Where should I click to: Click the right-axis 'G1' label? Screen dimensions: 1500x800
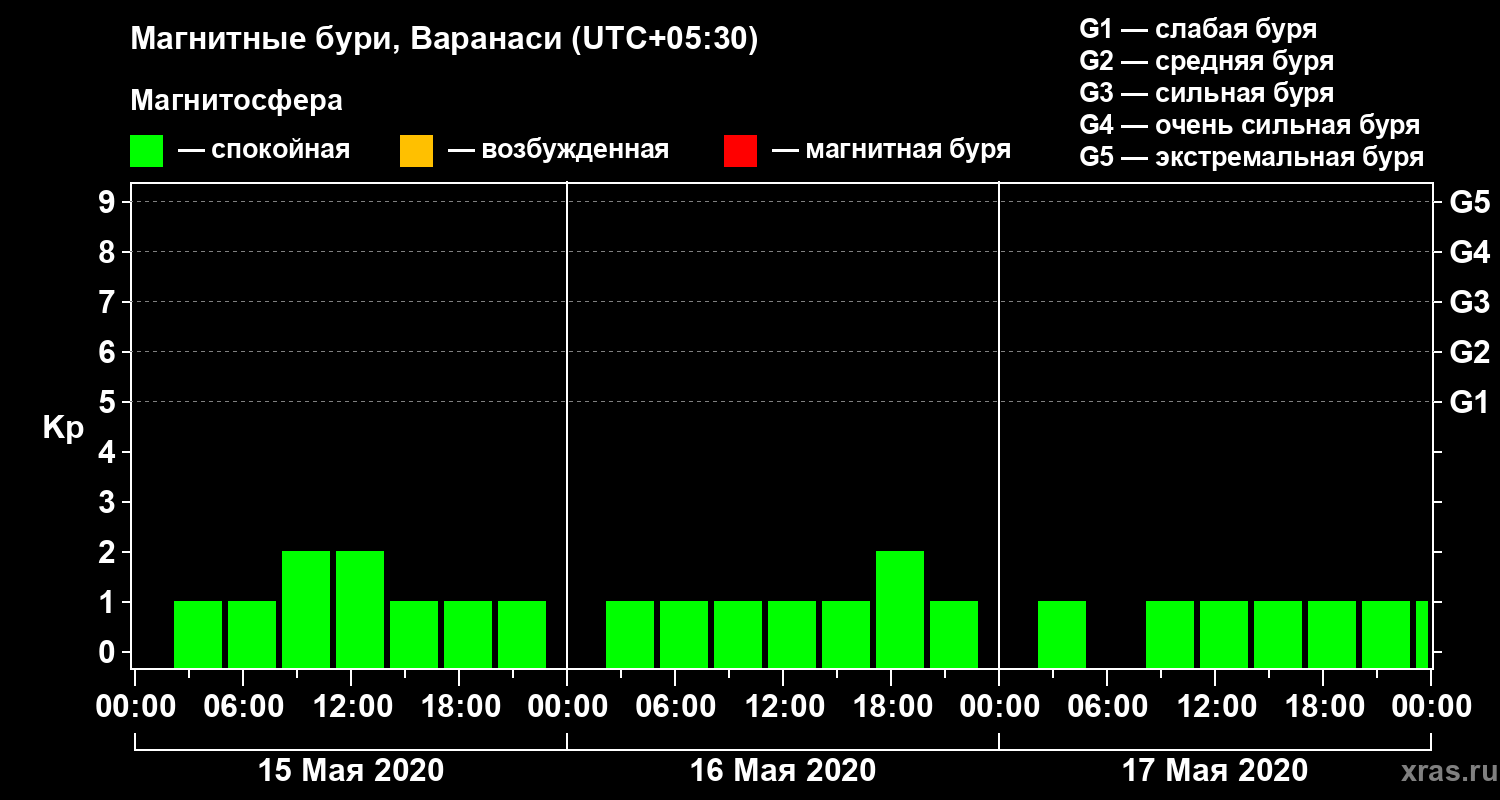tap(1469, 402)
